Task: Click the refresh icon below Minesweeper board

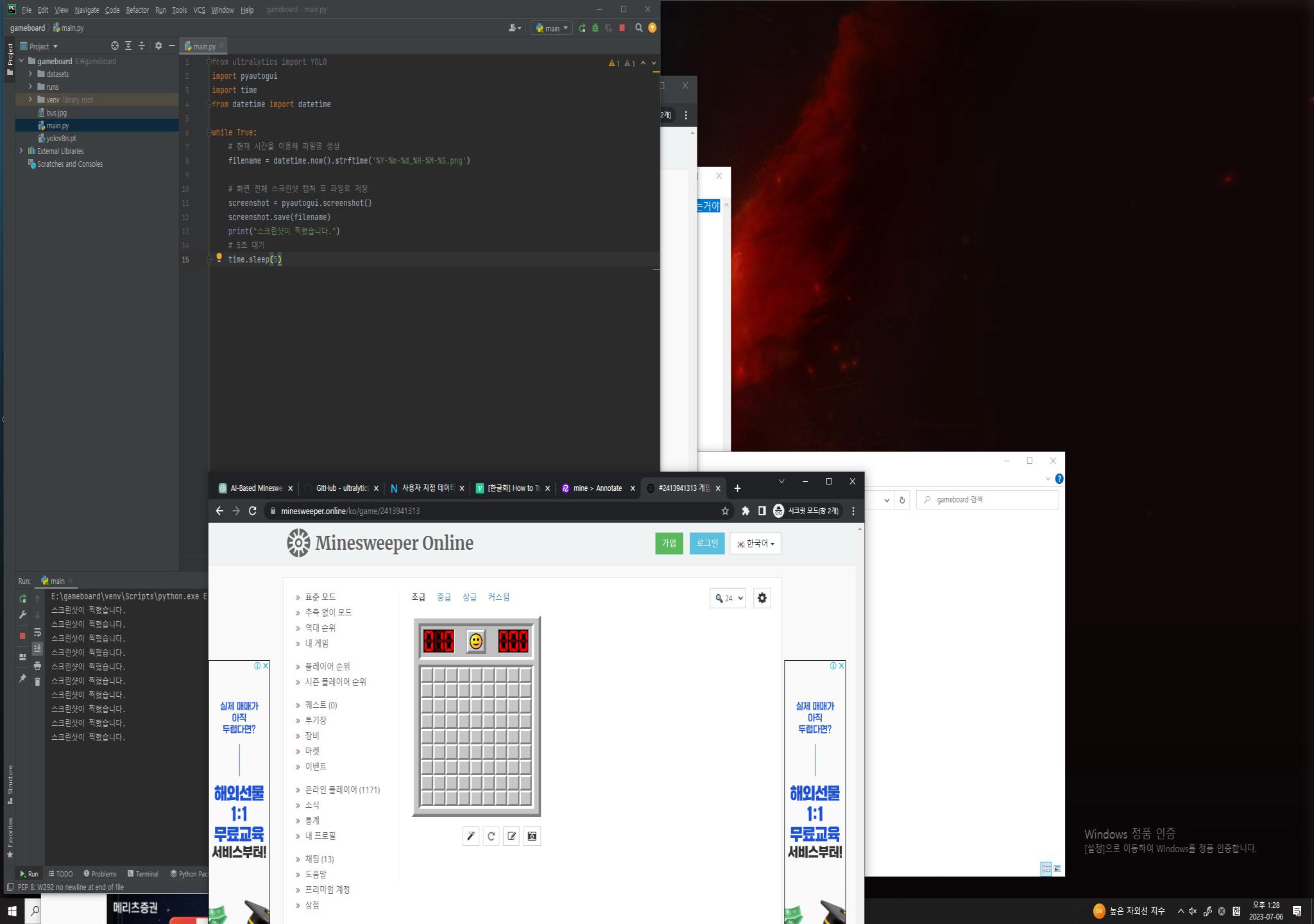Action: [x=491, y=836]
